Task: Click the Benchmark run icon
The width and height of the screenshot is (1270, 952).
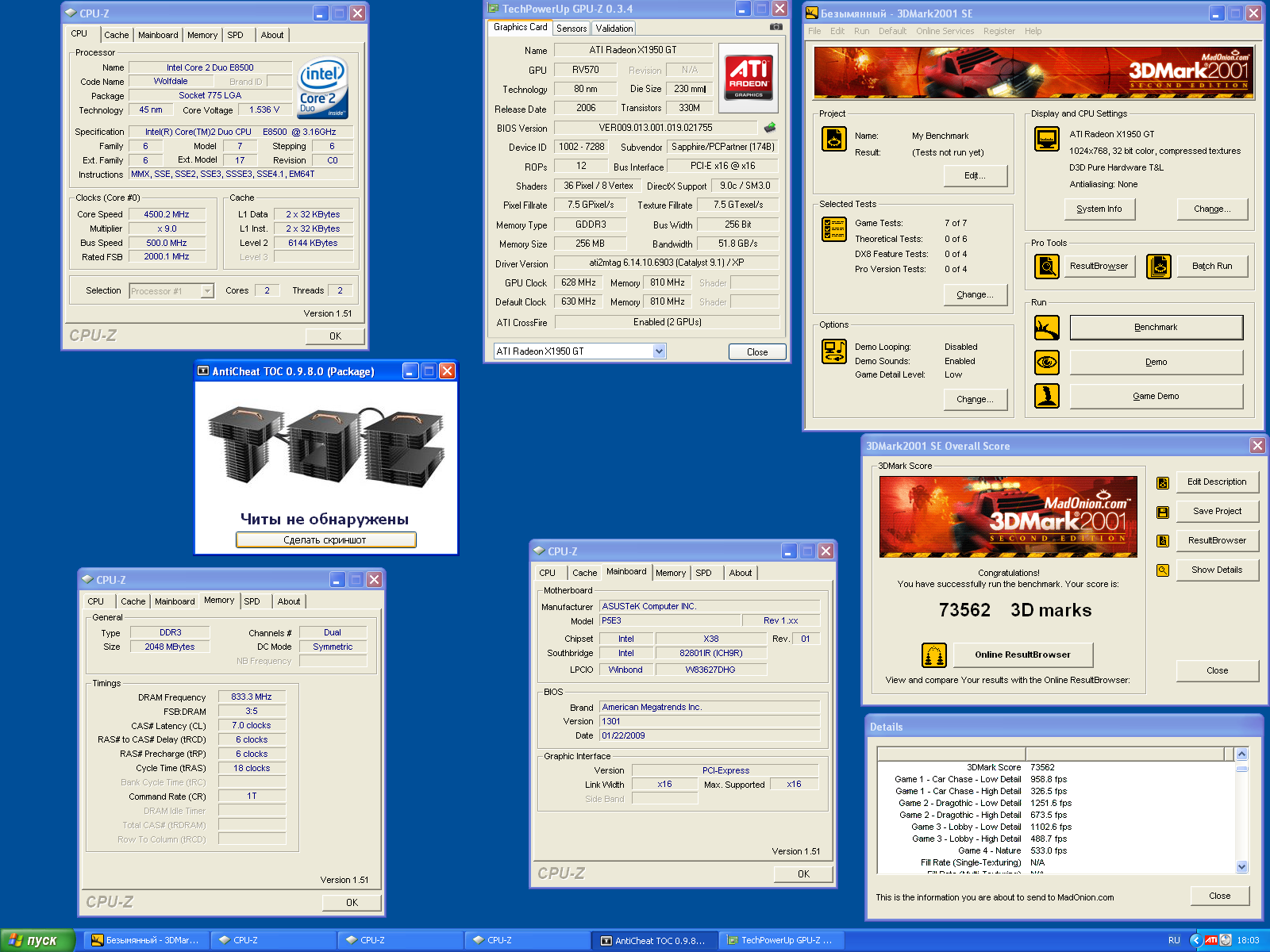Action: (1047, 327)
